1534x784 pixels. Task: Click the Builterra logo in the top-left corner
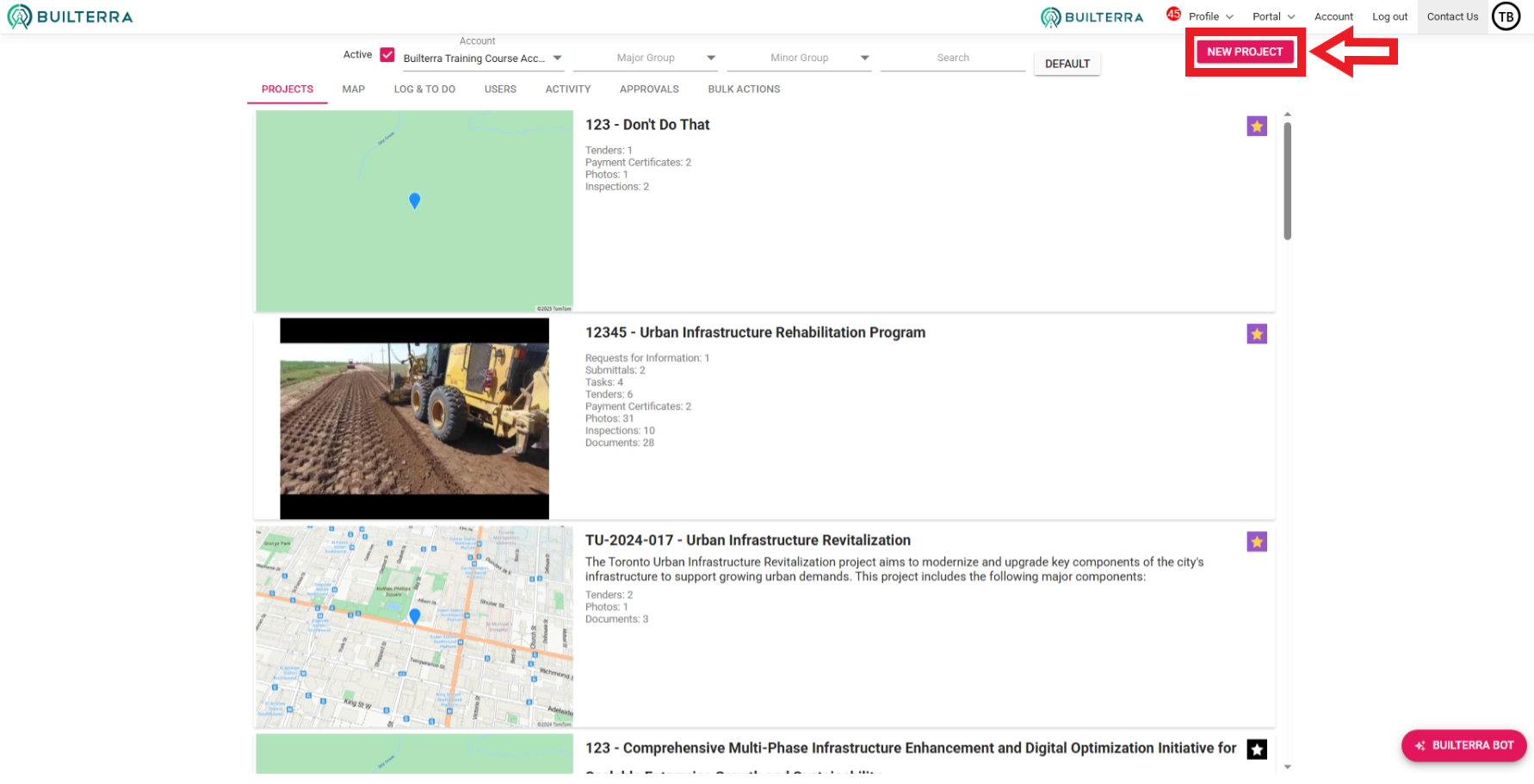(70, 16)
